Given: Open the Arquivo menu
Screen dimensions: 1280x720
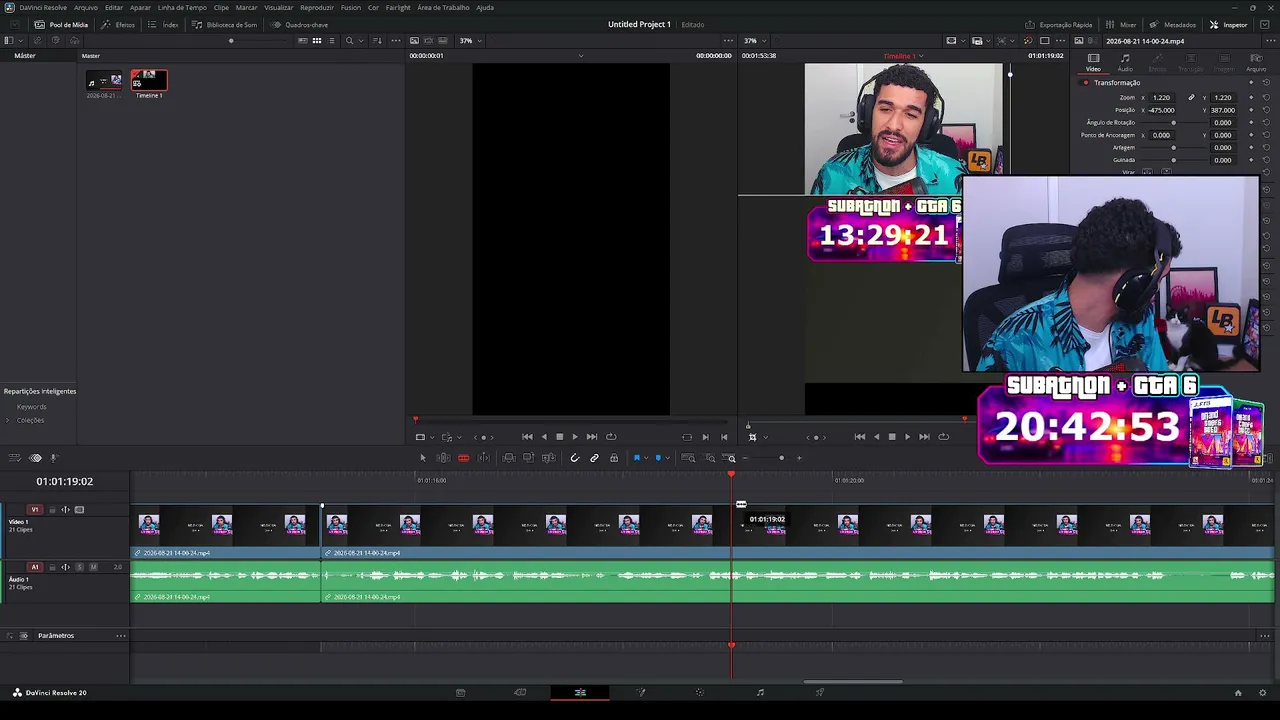Looking at the screenshot, I should point(86,7).
